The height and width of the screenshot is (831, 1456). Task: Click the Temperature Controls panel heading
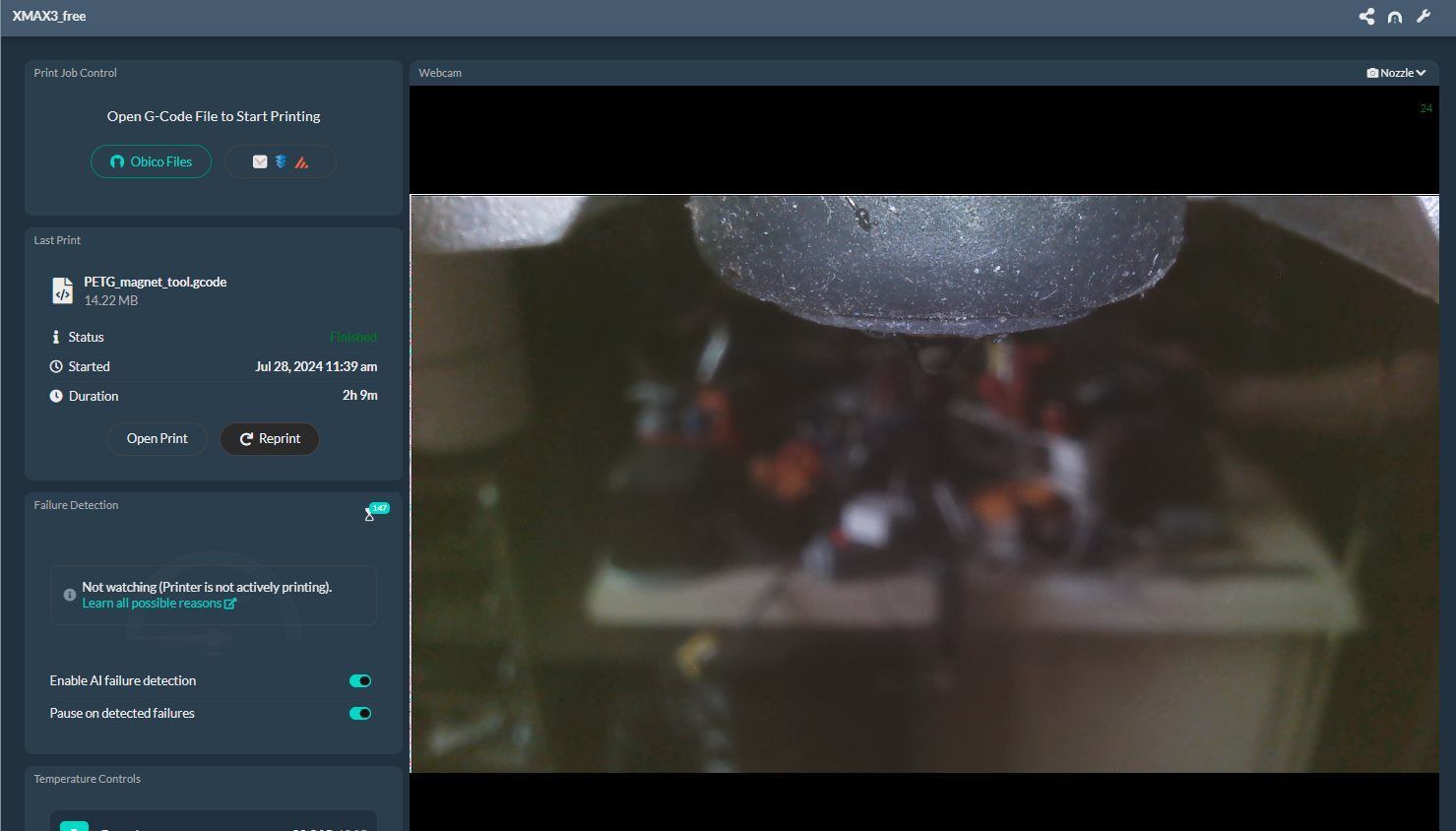tap(87, 779)
